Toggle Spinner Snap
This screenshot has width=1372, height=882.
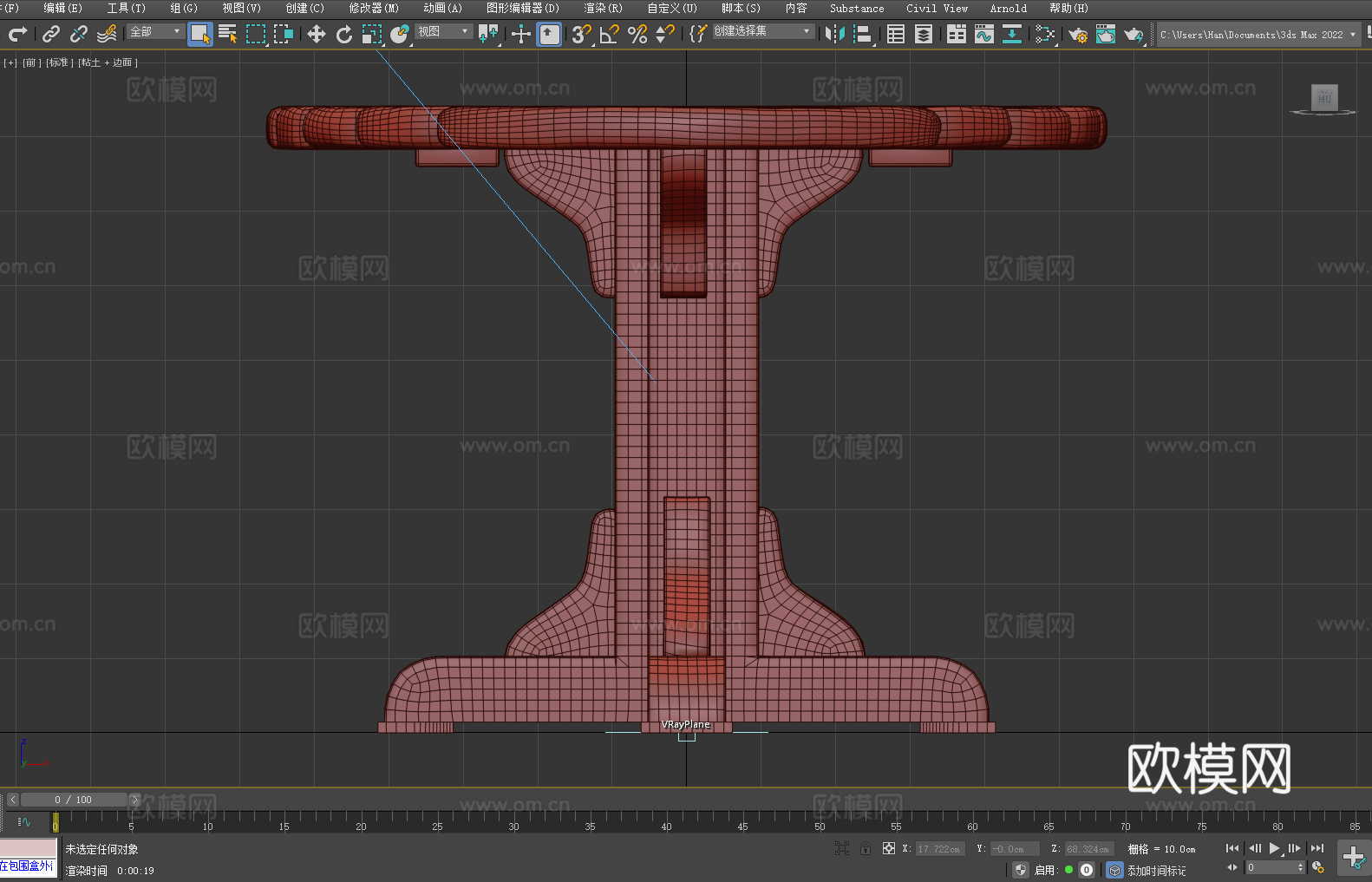(x=665, y=34)
